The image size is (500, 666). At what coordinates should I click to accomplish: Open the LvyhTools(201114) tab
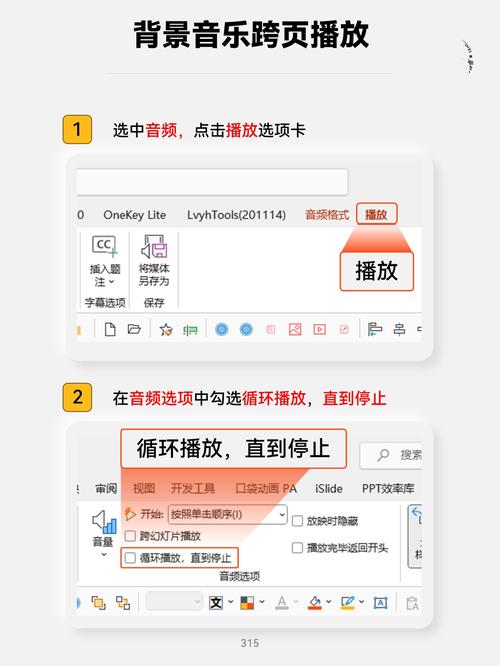[236, 215]
